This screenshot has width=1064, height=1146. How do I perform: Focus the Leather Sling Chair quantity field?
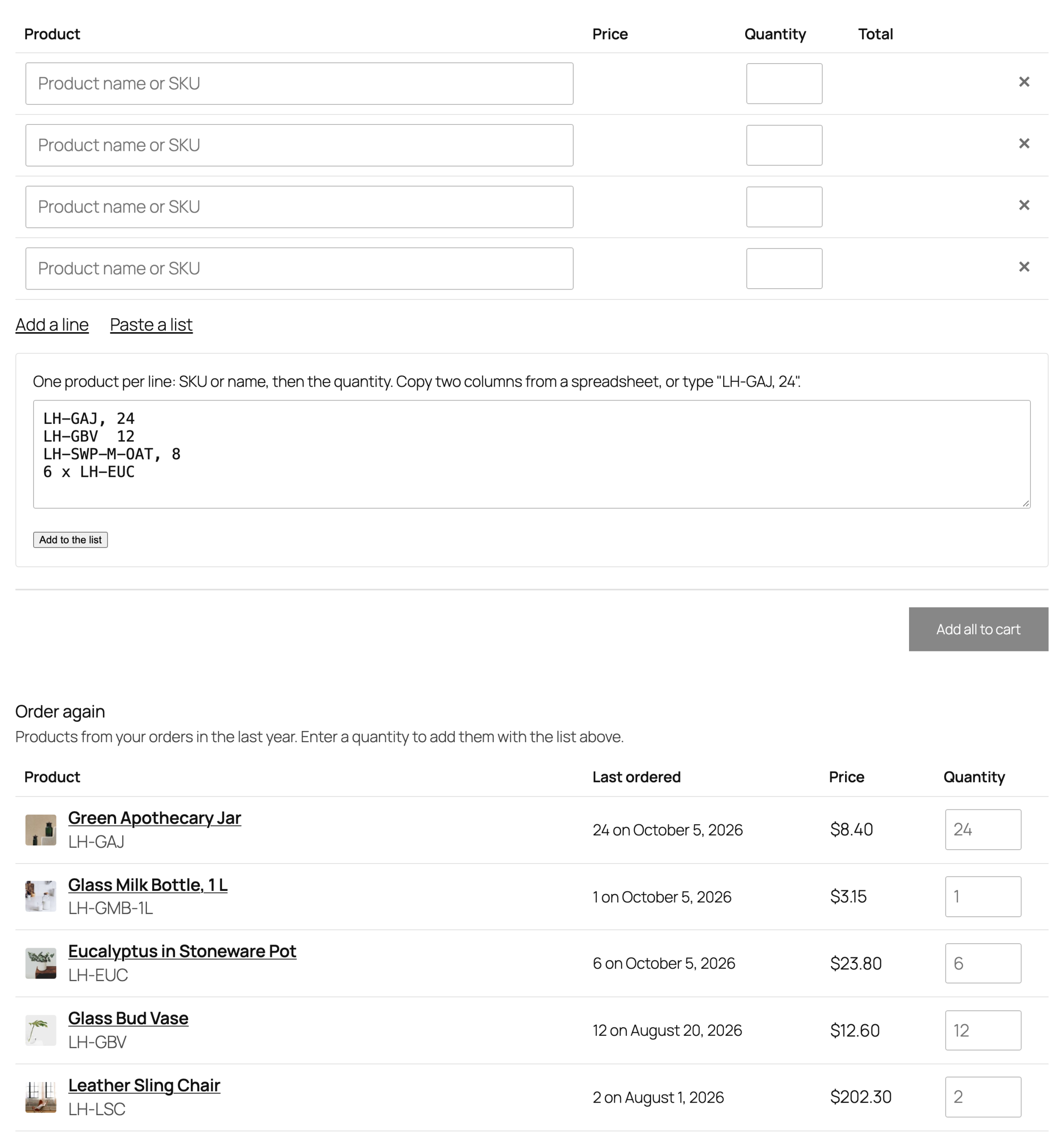coord(983,1096)
